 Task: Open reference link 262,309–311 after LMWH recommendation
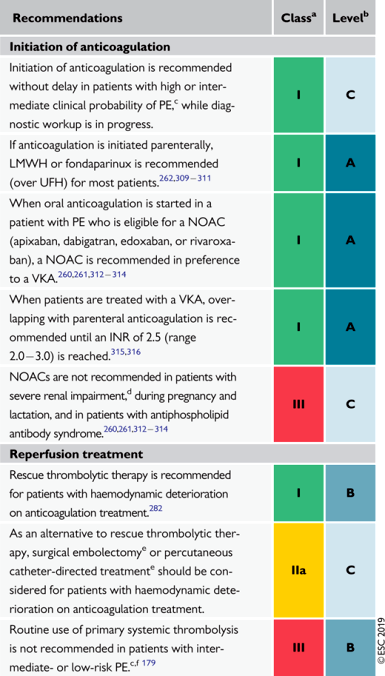[185, 178]
